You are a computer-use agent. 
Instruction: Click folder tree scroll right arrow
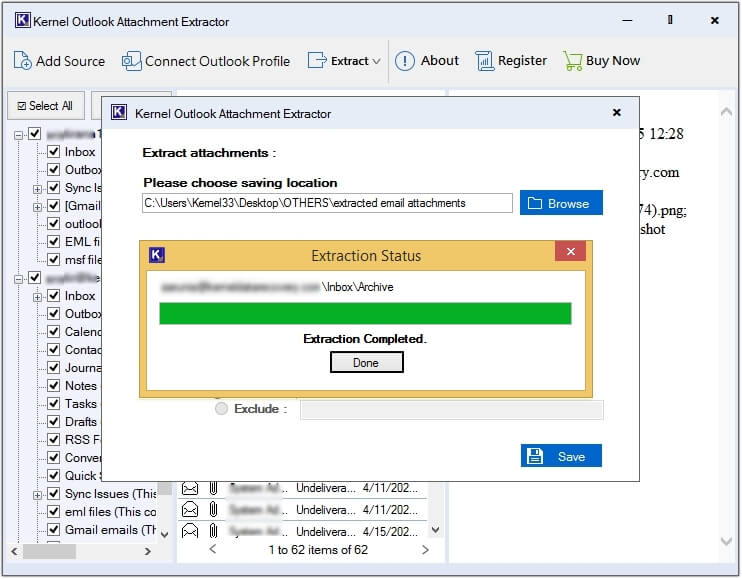coord(148,551)
